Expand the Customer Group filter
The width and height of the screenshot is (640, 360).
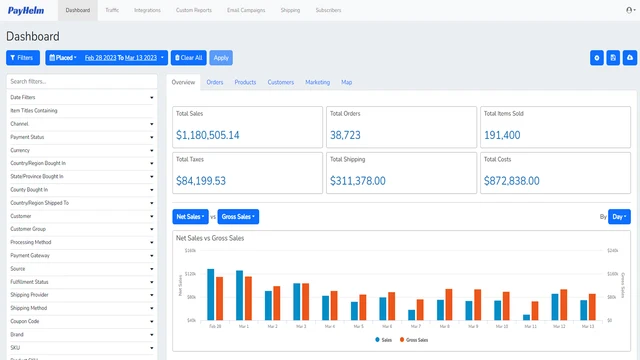click(x=82, y=229)
